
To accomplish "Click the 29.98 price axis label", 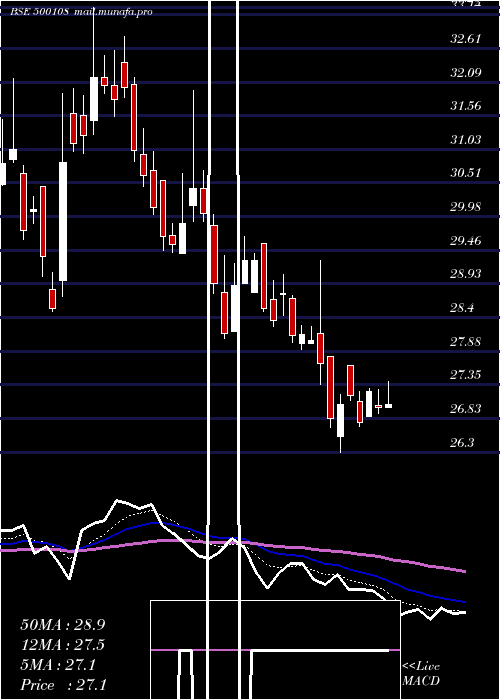I will [x=466, y=207].
